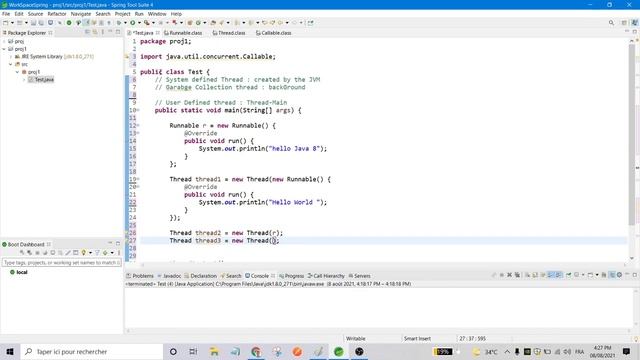The image size is (640, 360).
Task: Open the File menu
Action: point(6,14)
